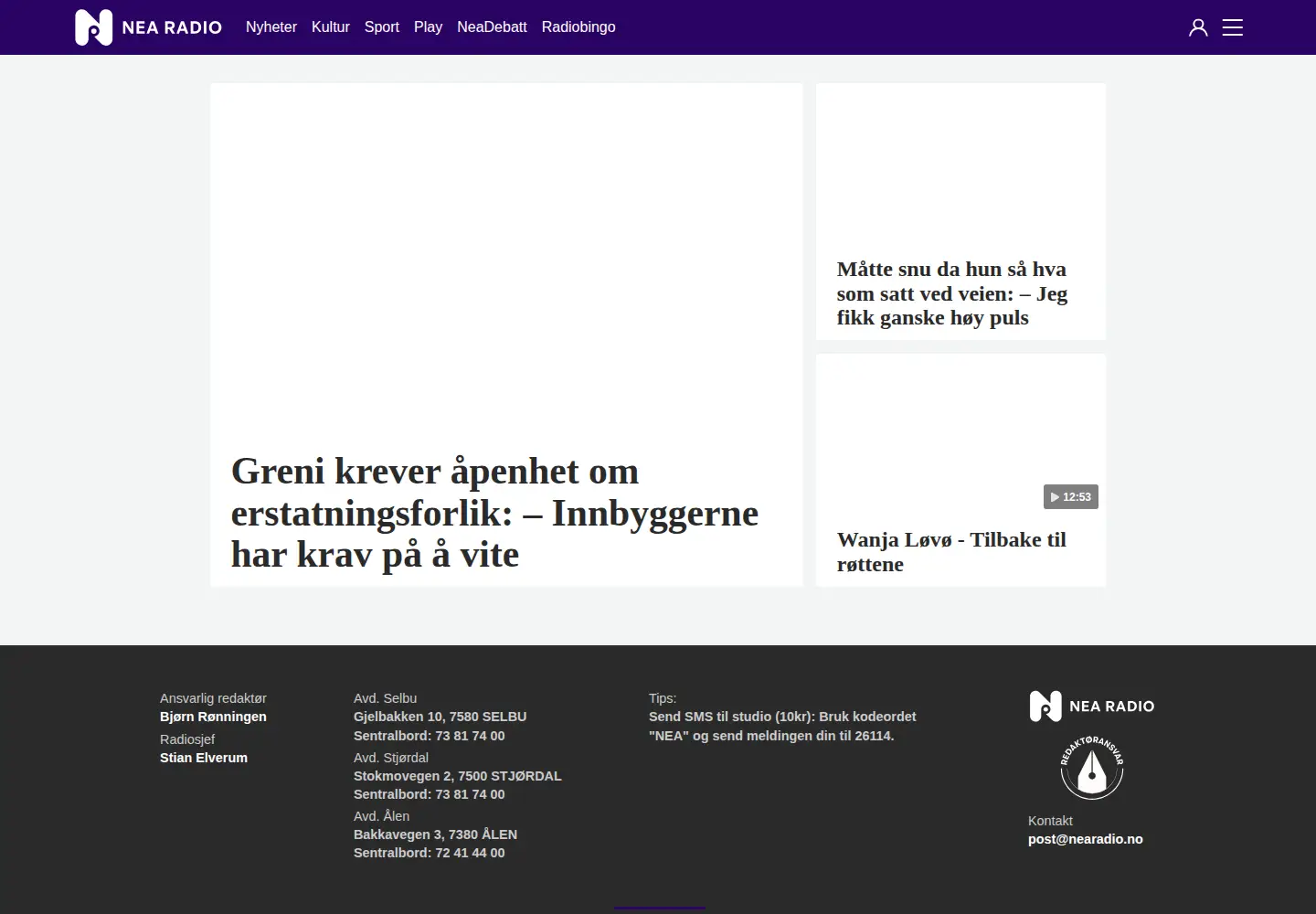
Task: Email post@nearadio.no
Action: pos(1086,839)
